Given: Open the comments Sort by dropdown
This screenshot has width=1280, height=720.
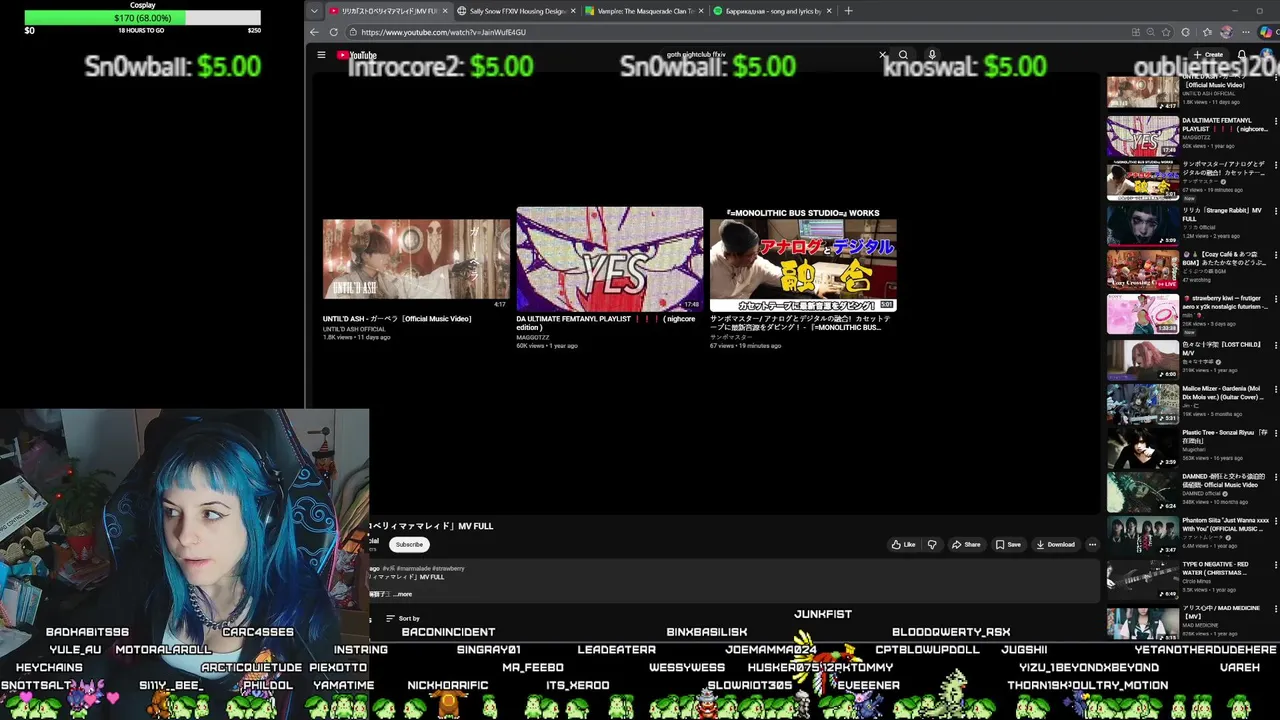Looking at the screenshot, I should [x=403, y=618].
